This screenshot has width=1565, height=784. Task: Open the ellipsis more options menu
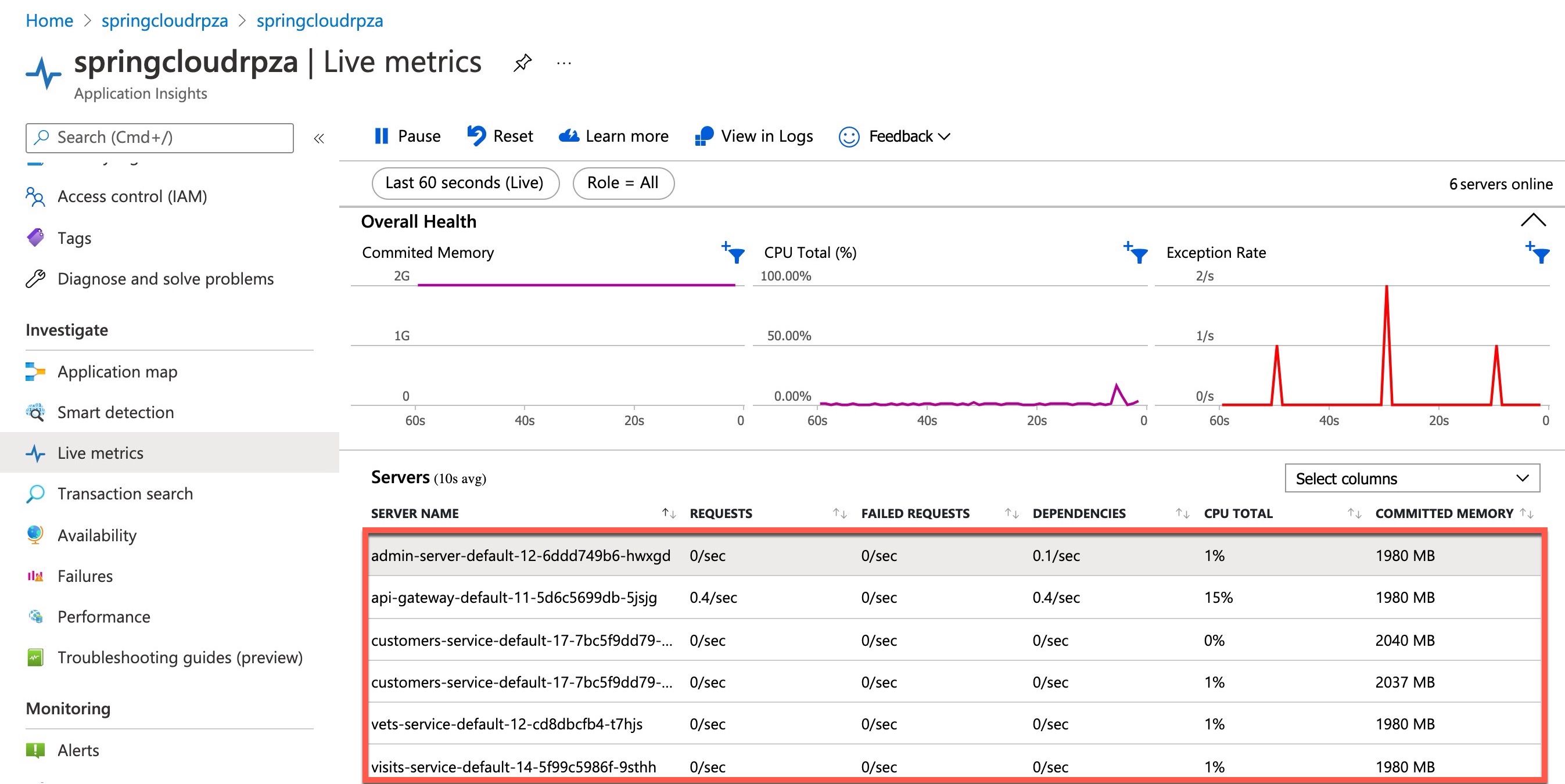[x=564, y=63]
